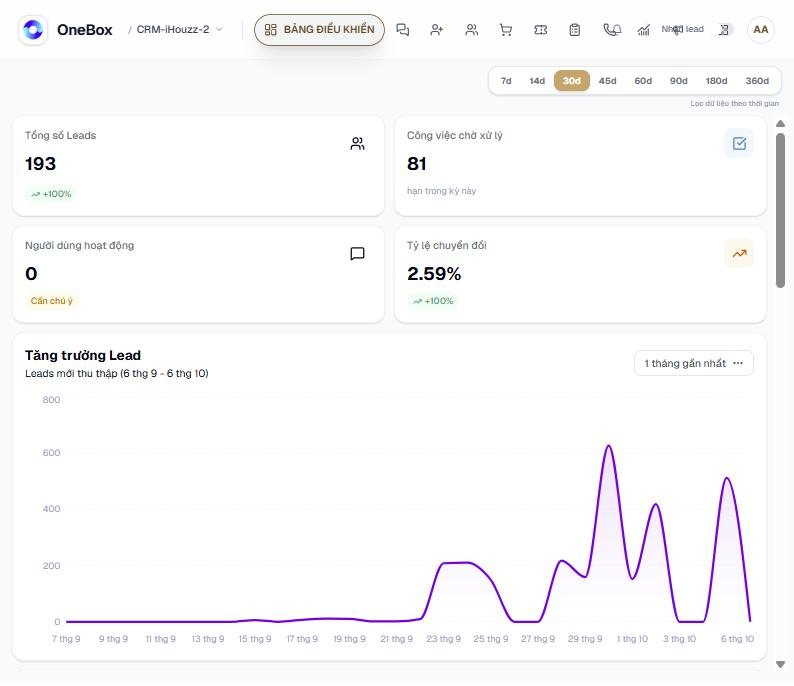
Task: Select the 30d time filter
Action: [572, 81]
